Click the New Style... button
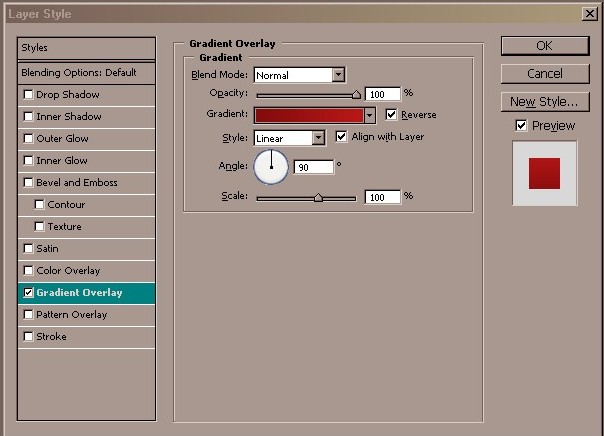Image resolution: width=604 pixels, height=436 pixels. 544,102
